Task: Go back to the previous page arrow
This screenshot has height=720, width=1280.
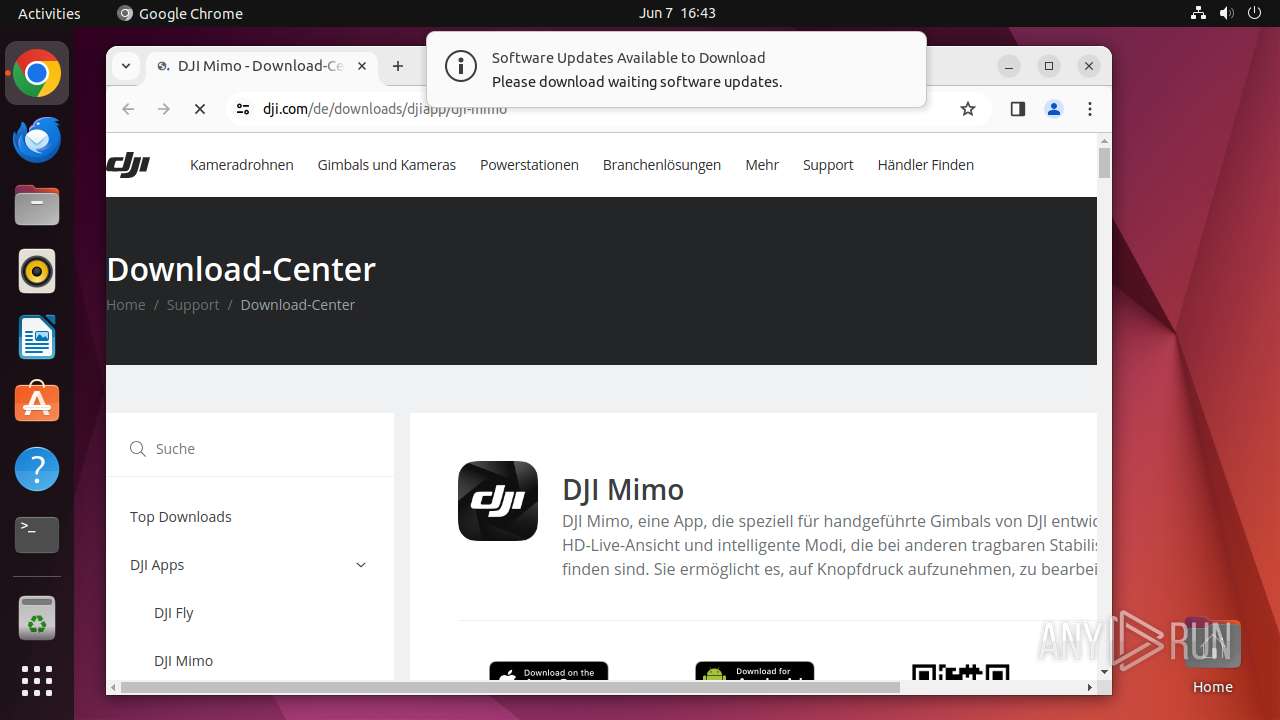Action: click(x=128, y=109)
